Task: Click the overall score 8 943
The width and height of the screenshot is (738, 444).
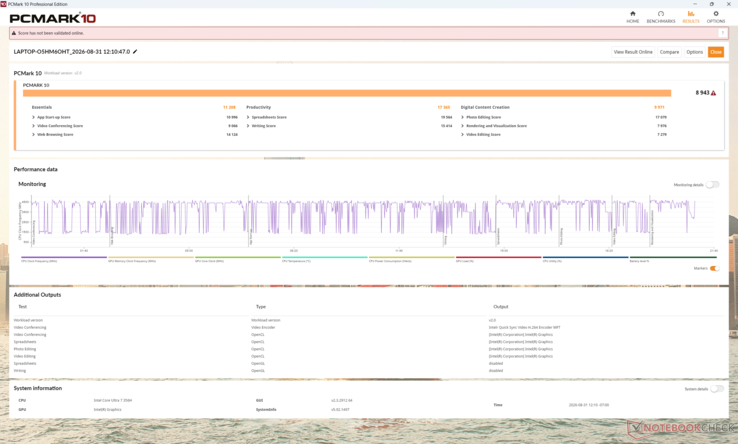Action: click(702, 93)
